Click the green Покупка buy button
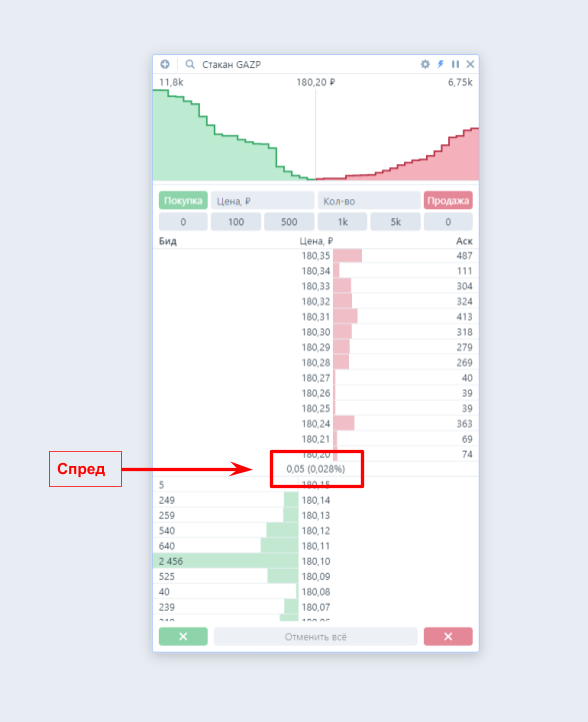The width and height of the screenshot is (588, 722). [x=183, y=200]
